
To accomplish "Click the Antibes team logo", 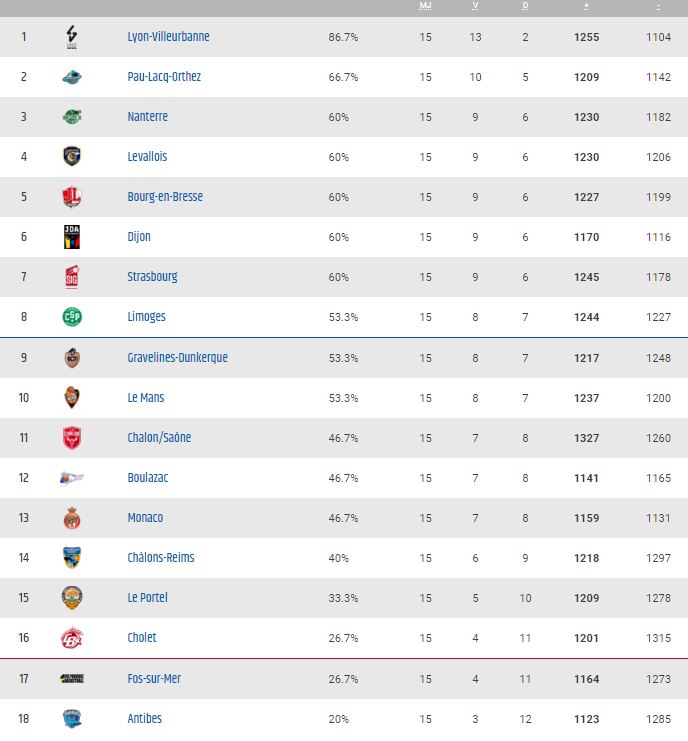I will [72, 719].
